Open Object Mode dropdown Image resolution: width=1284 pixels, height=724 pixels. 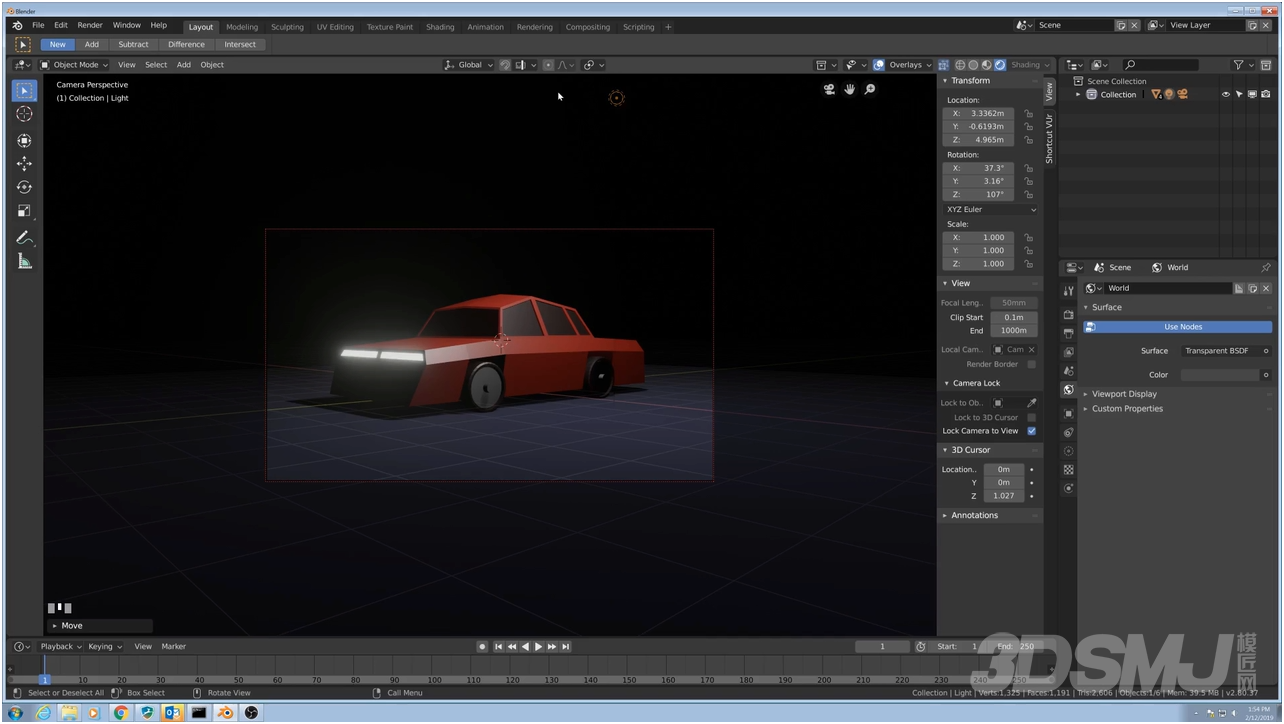click(x=74, y=65)
